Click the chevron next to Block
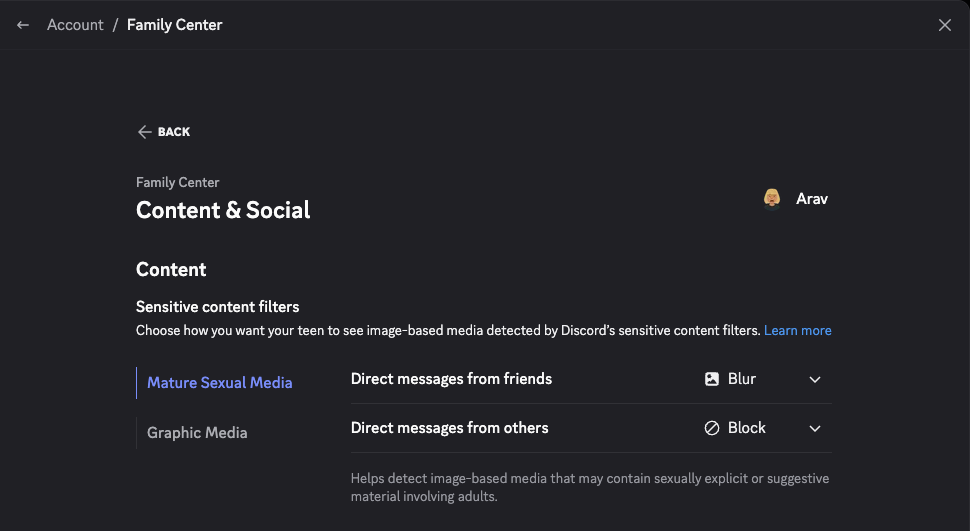This screenshot has height=531, width=970. 815,428
